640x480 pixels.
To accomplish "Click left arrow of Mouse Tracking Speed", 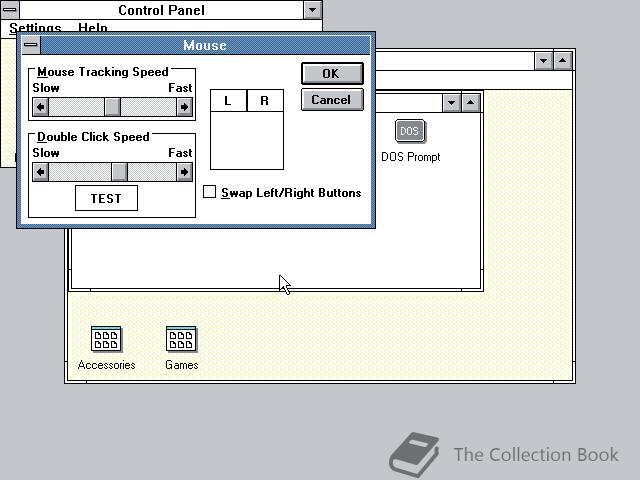I will point(40,107).
